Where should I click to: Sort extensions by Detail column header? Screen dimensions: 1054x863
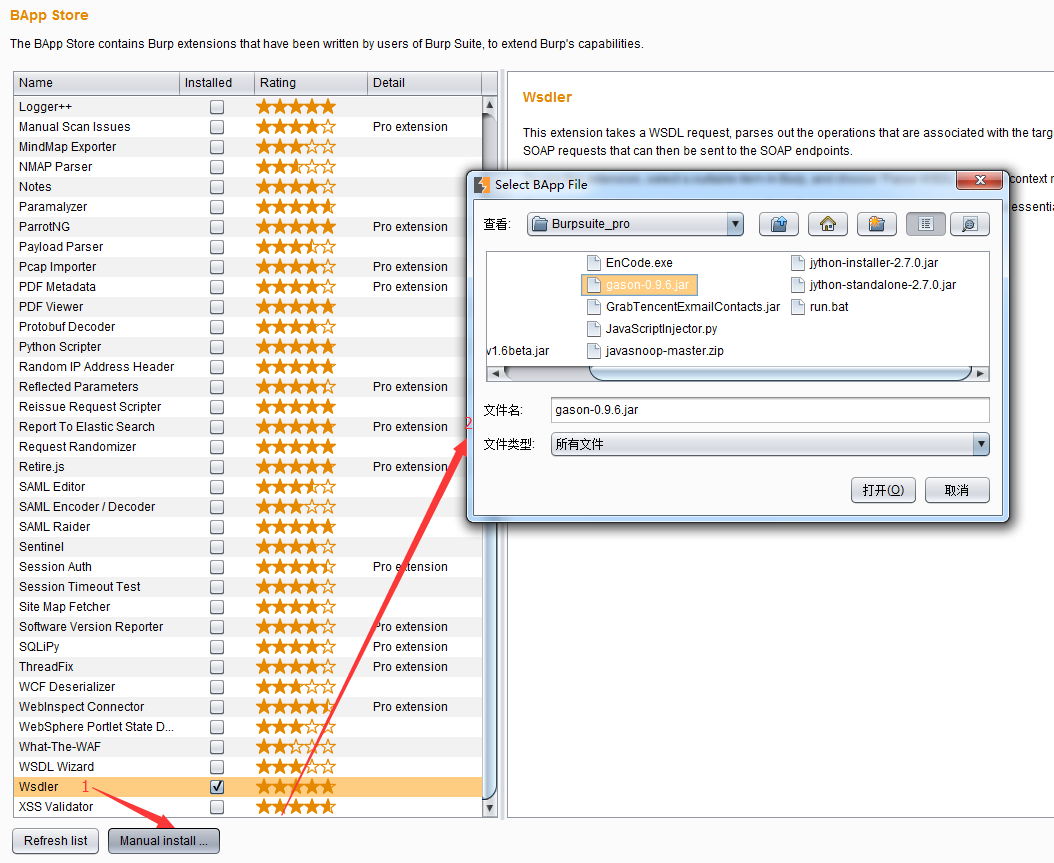pyautogui.click(x=424, y=83)
